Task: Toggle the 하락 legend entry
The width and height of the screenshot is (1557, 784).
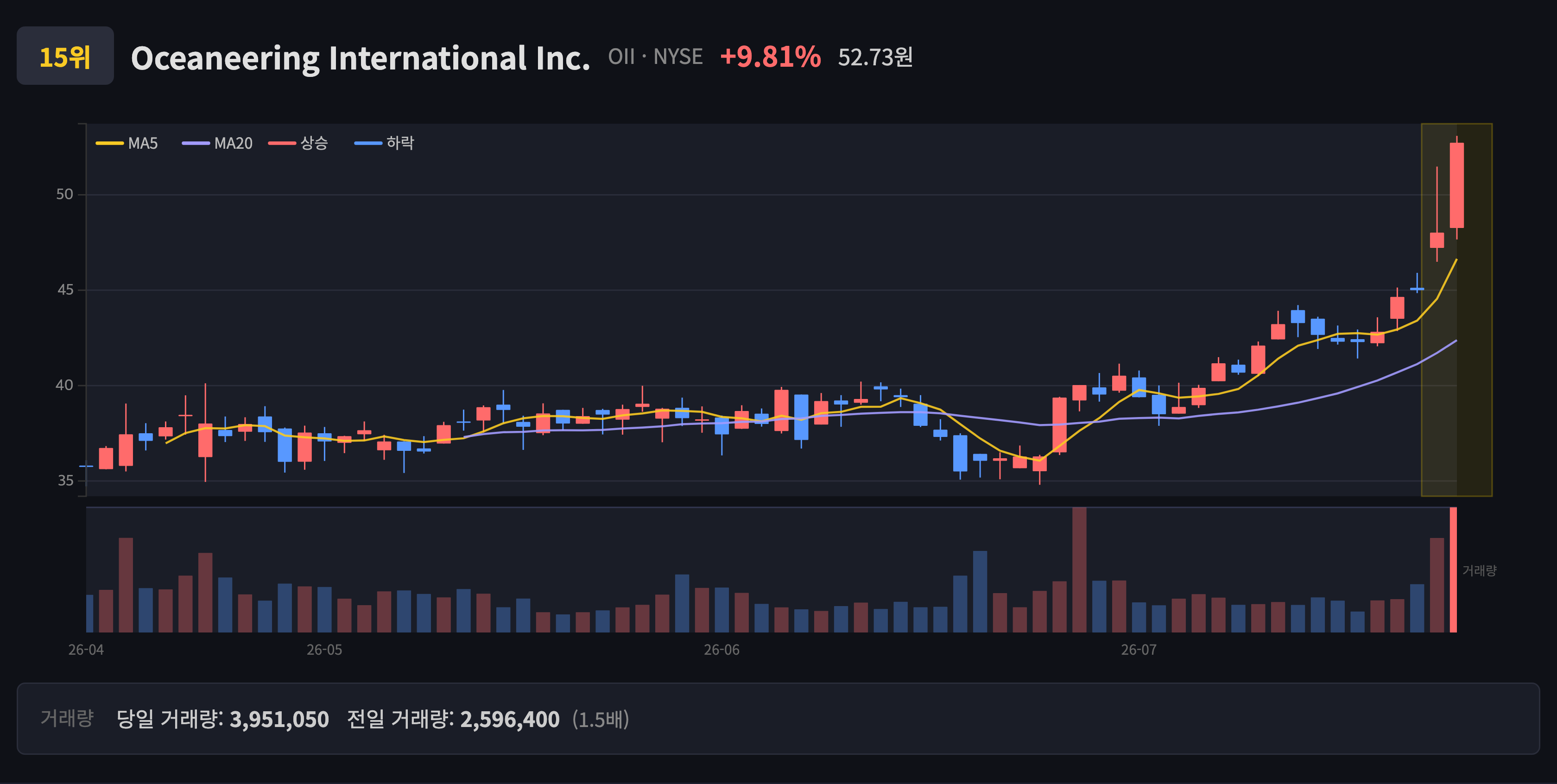Action: pos(385,143)
